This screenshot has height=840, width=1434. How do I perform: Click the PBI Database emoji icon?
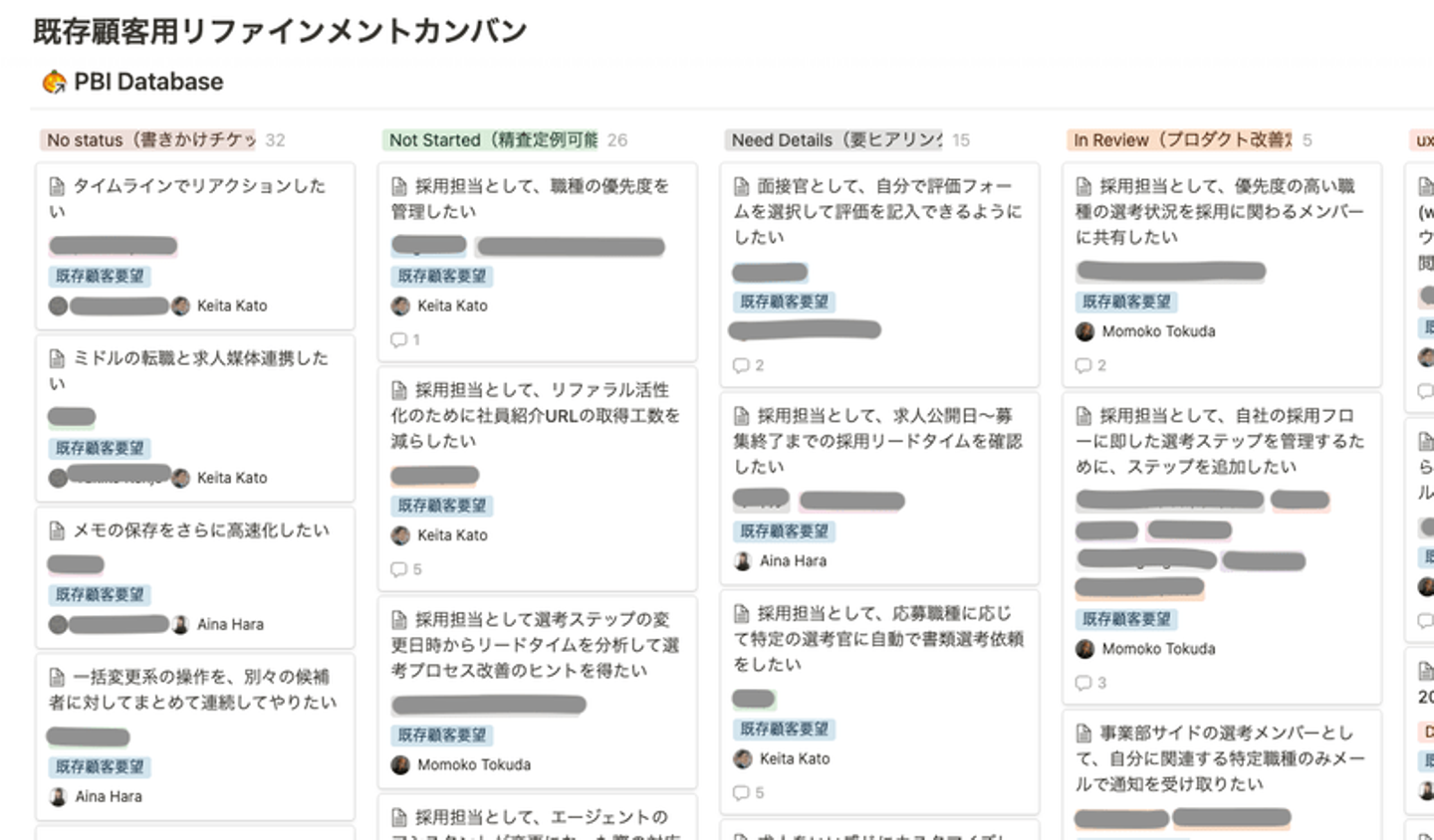pyautogui.click(x=54, y=82)
